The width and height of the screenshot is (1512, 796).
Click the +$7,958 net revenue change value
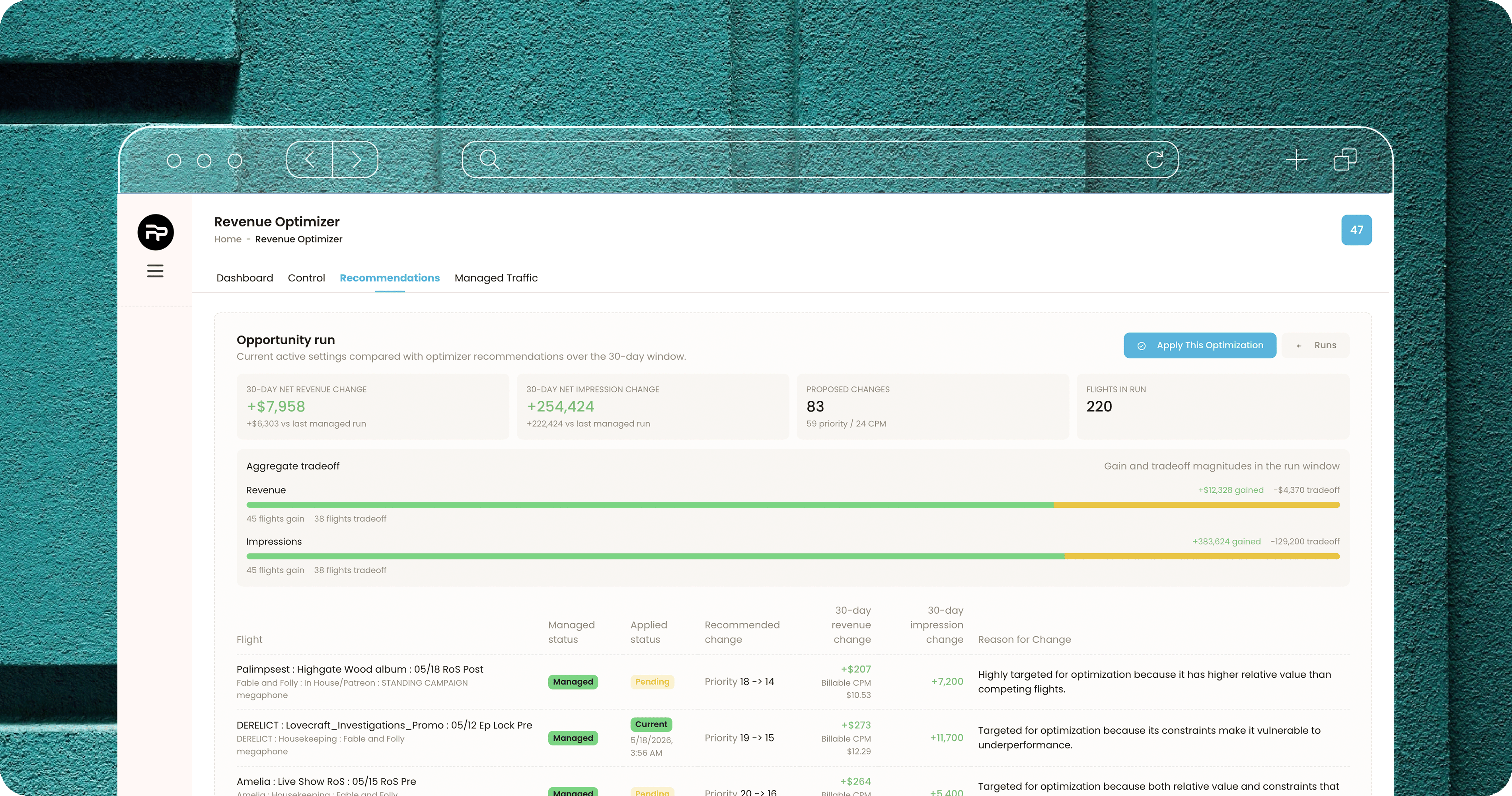(276, 406)
